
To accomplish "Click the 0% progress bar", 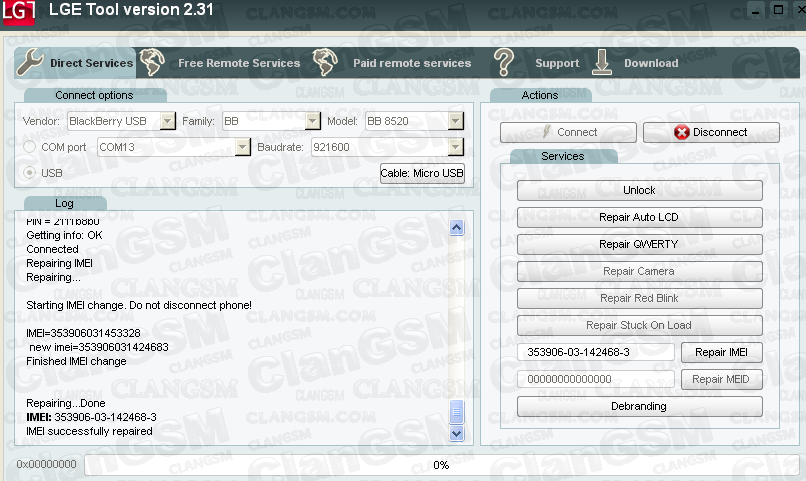I will pos(441,465).
